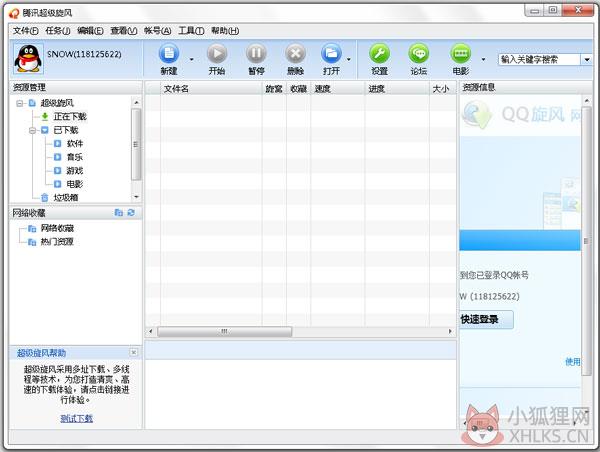Screen dimensions: 600x452
Task: Open the 编辑(E) menu
Action: [x=90, y=31]
